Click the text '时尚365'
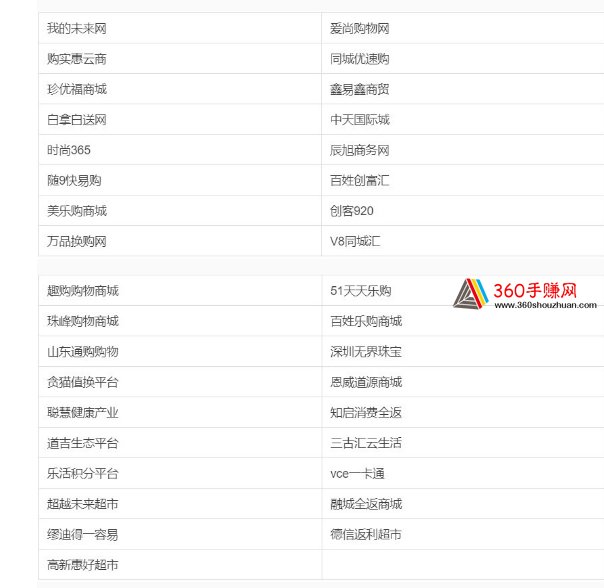This screenshot has width=604, height=588. [x=69, y=150]
